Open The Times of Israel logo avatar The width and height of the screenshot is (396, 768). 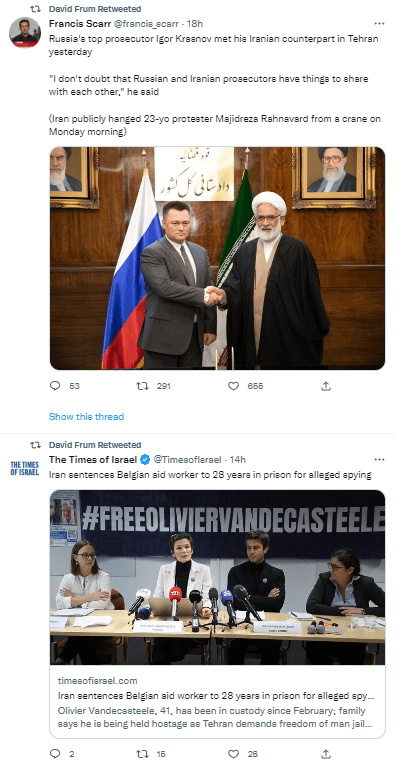(25, 468)
